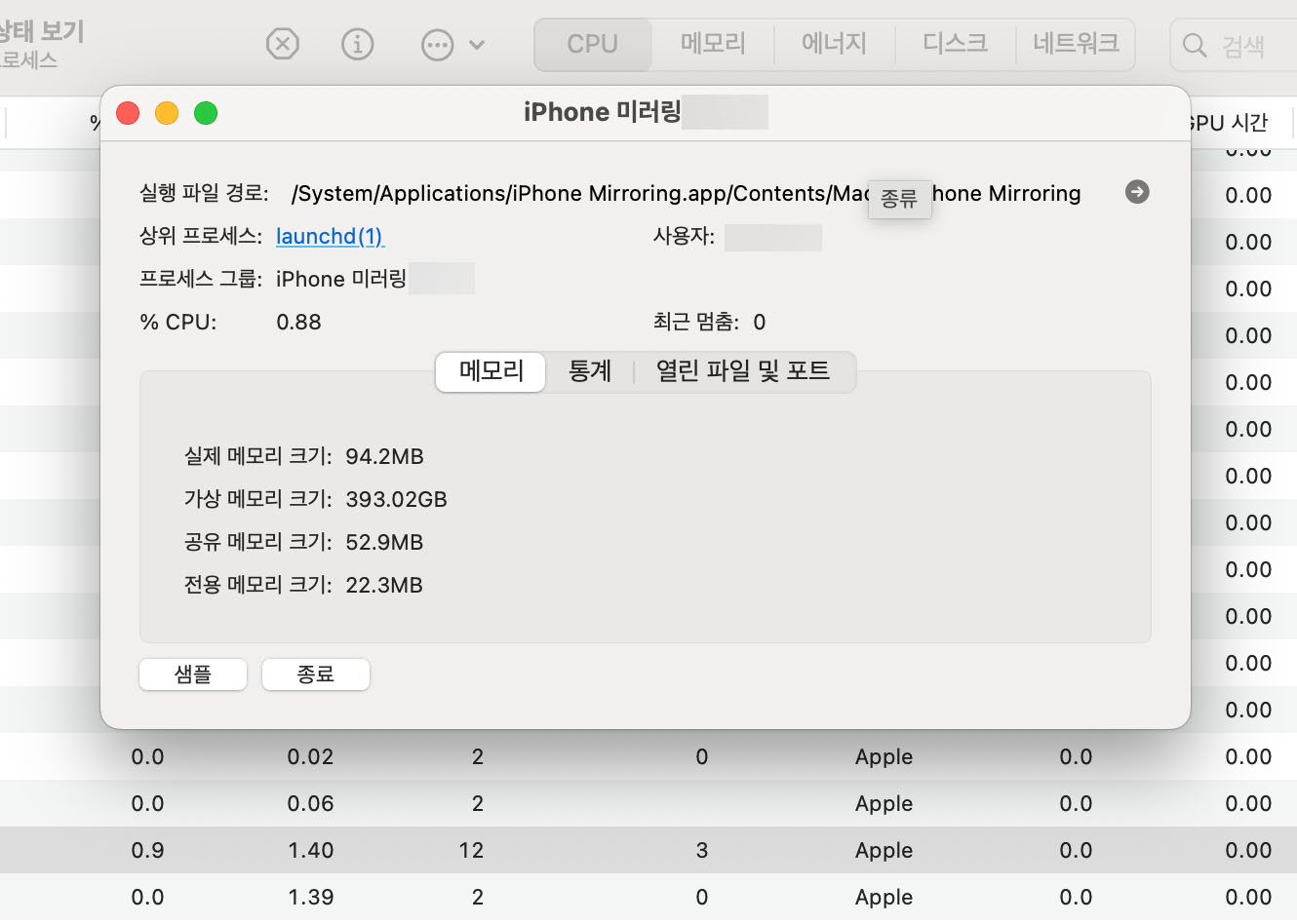Click the more options ellipsis icon
The width and height of the screenshot is (1297, 924).
point(437,44)
